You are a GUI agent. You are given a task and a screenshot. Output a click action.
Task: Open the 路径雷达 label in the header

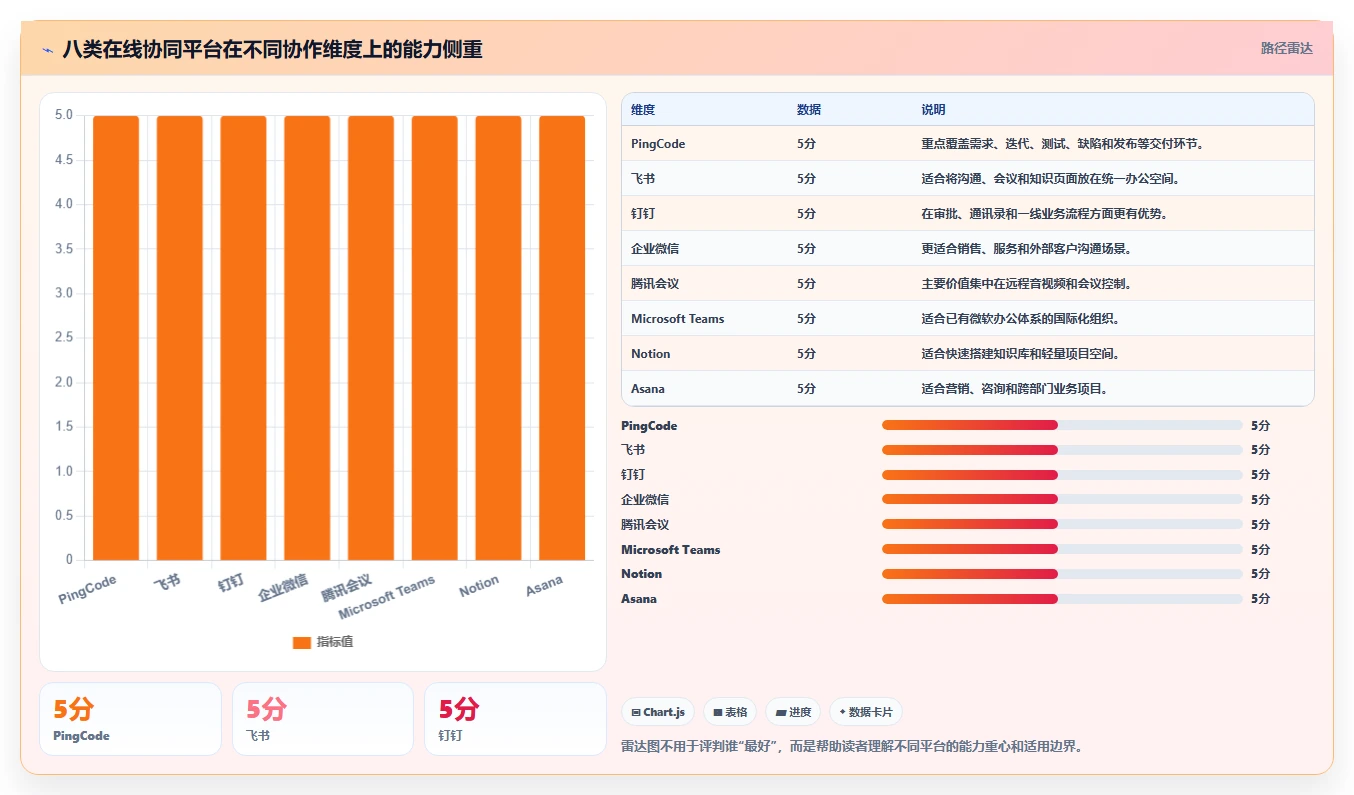(1286, 48)
